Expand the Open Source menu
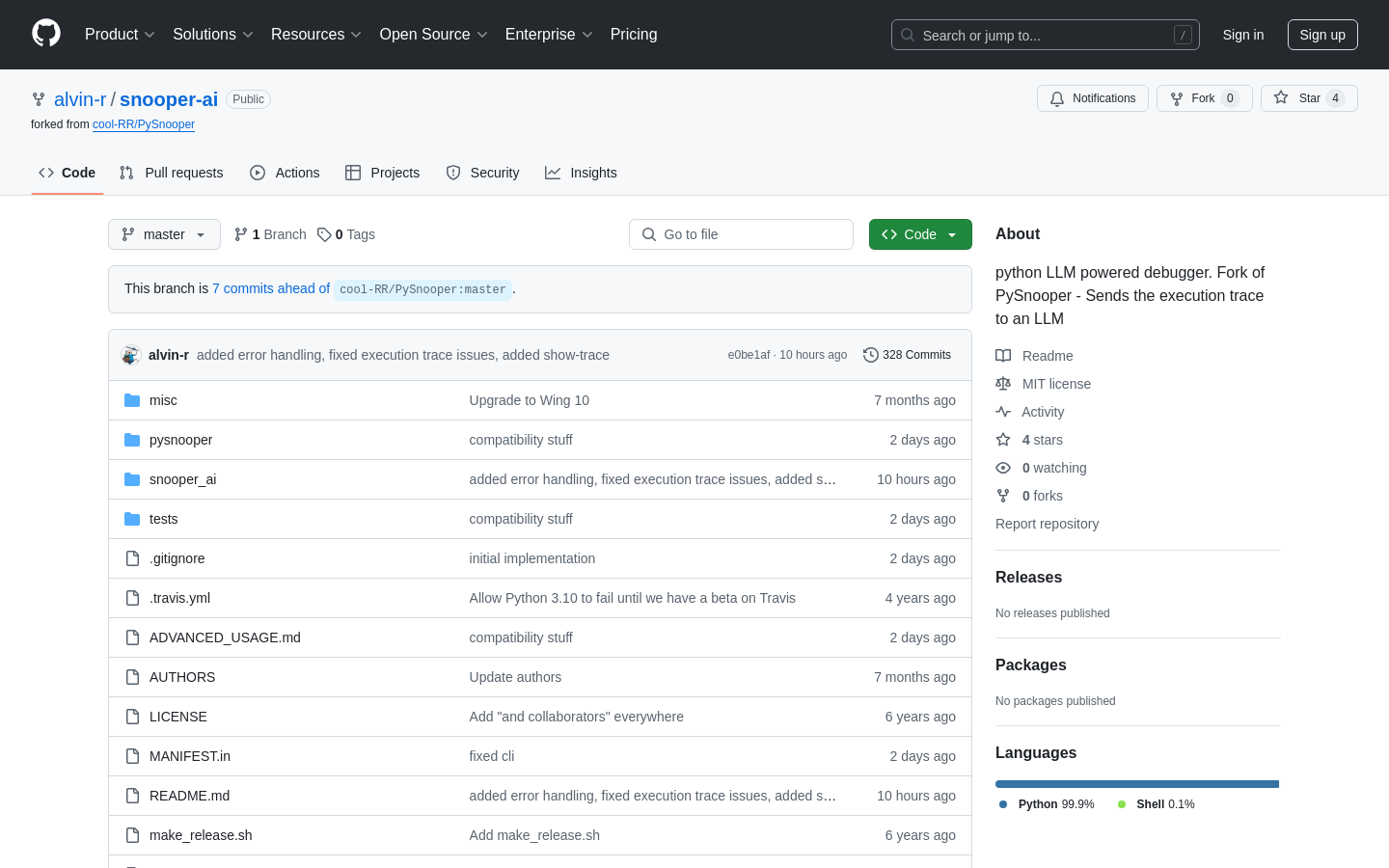The width and height of the screenshot is (1389, 868). tap(434, 35)
